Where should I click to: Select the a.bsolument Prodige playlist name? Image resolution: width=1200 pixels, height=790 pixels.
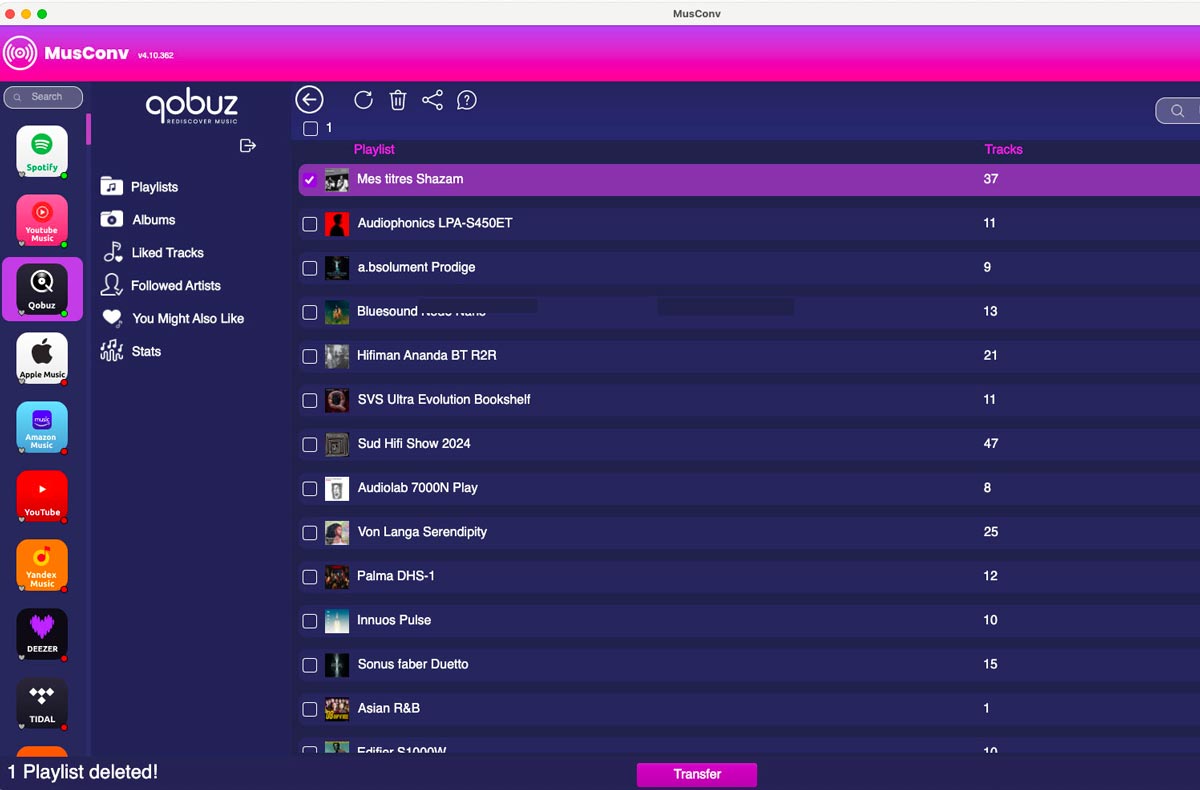coord(416,267)
